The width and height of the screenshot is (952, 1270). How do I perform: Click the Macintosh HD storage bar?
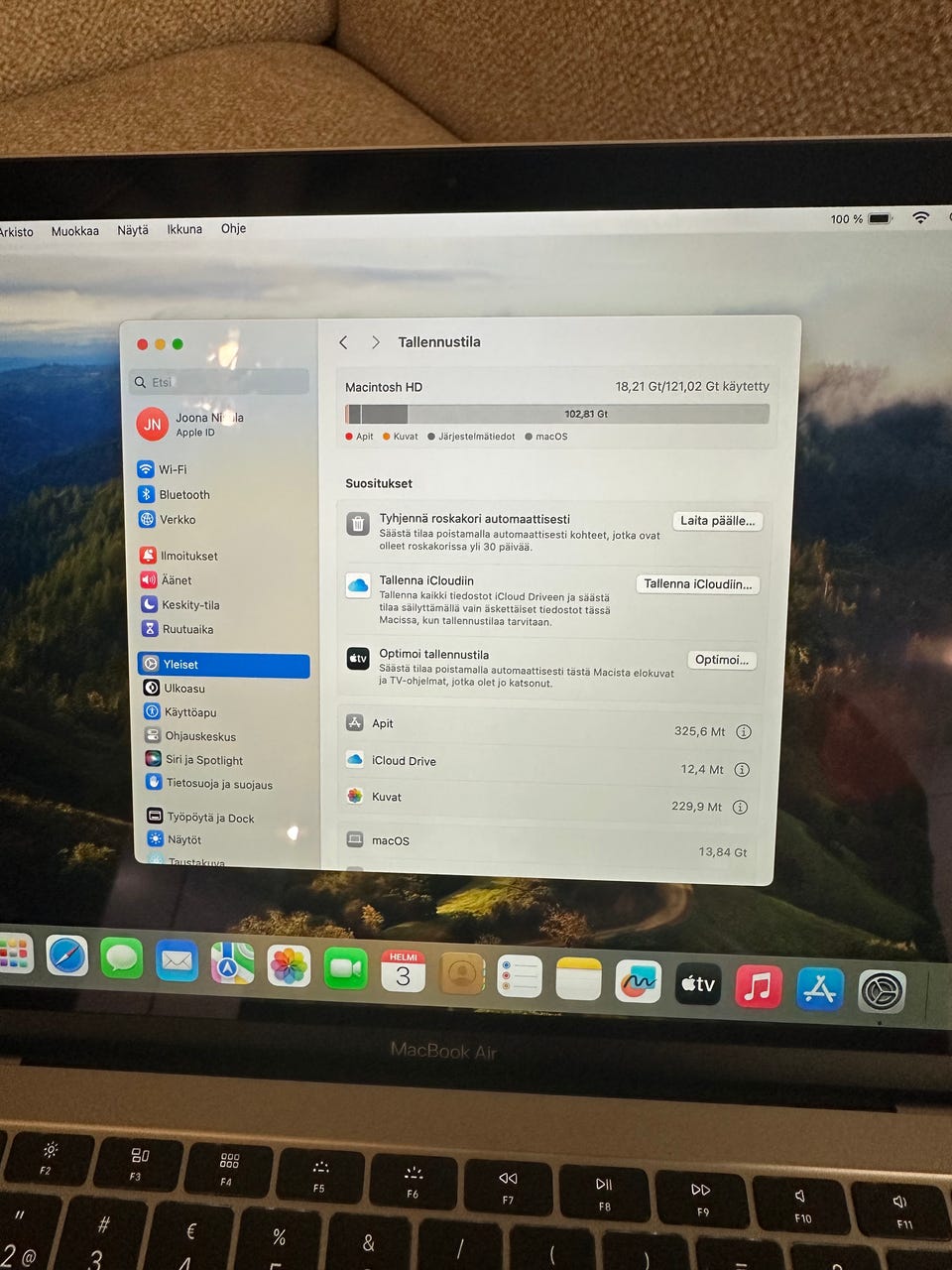click(557, 414)
